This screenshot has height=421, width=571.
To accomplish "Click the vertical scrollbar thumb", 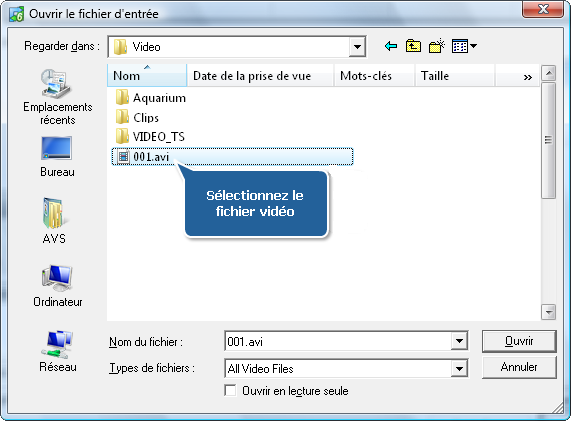I will (548, 140).
